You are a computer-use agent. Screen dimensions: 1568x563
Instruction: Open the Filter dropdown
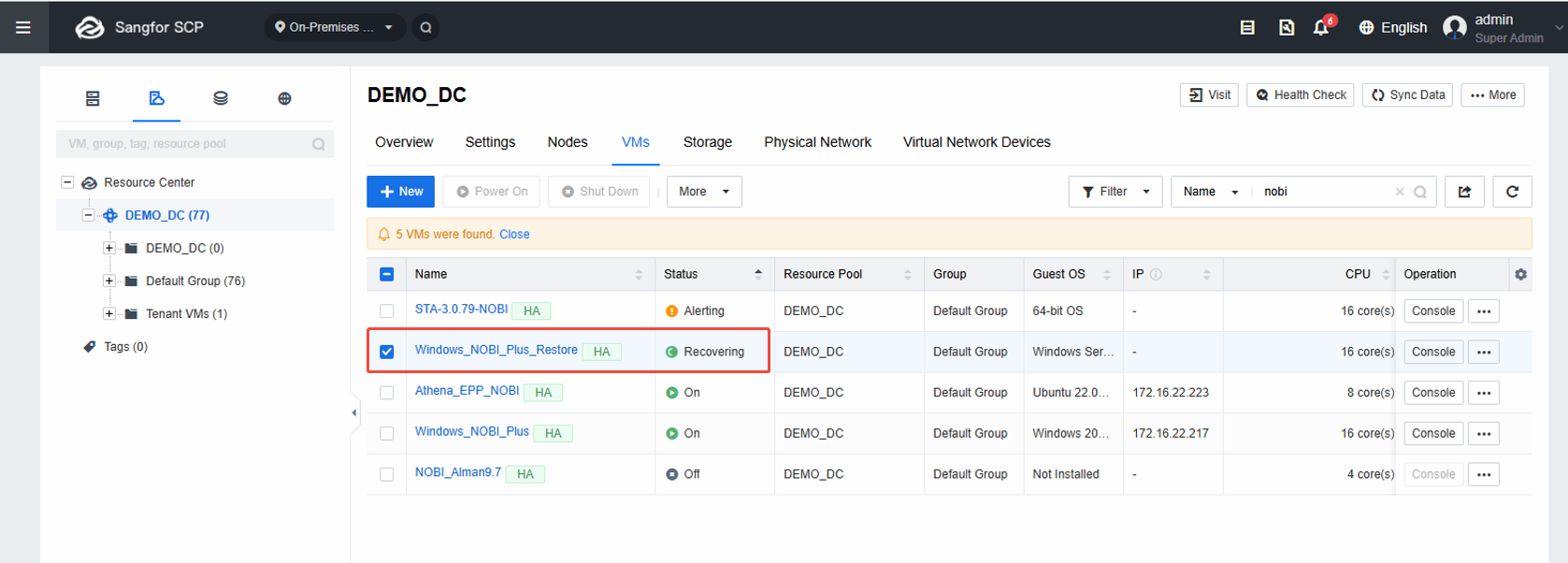[1115, 192]
